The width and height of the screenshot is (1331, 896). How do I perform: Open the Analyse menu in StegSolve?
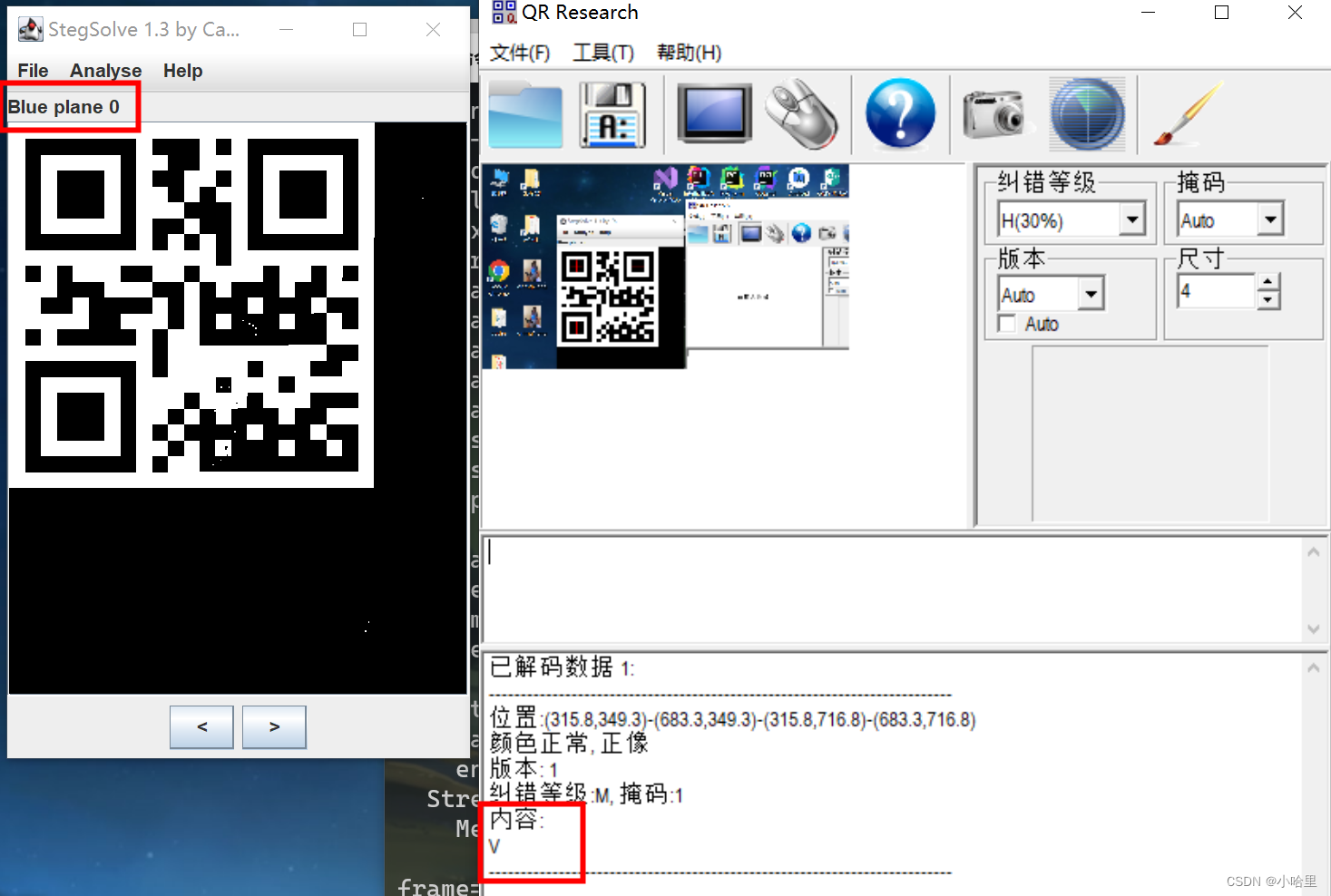click(105, 71)
